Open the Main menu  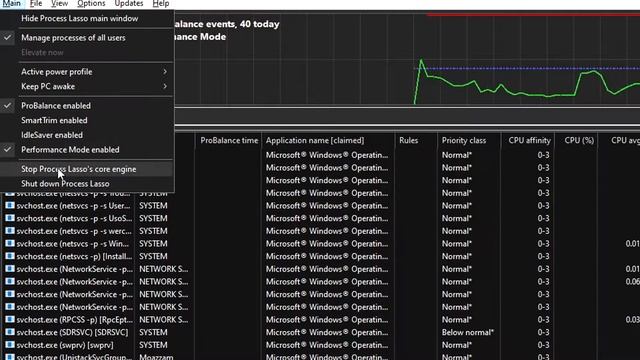pyautogui.click(x=11, y=4)
